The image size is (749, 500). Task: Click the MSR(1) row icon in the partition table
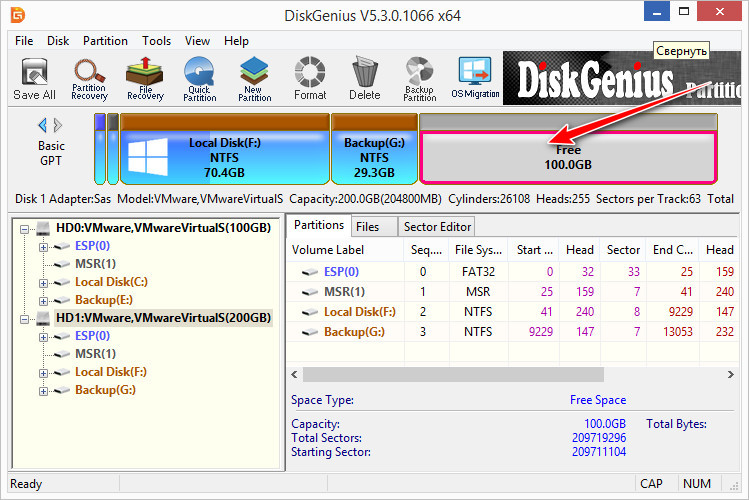pos(310,292)
